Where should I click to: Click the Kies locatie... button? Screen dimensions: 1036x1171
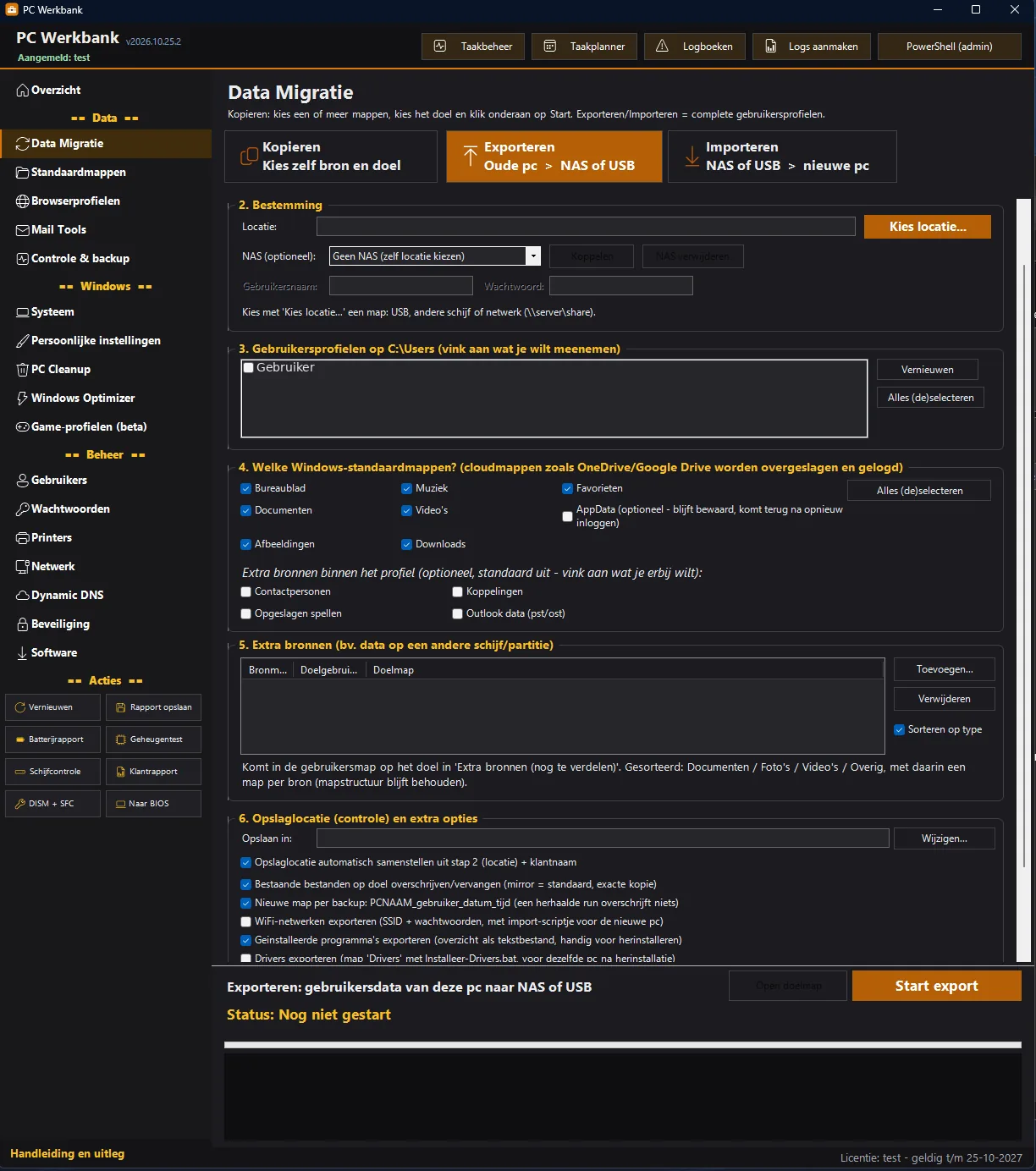(928, 227)
